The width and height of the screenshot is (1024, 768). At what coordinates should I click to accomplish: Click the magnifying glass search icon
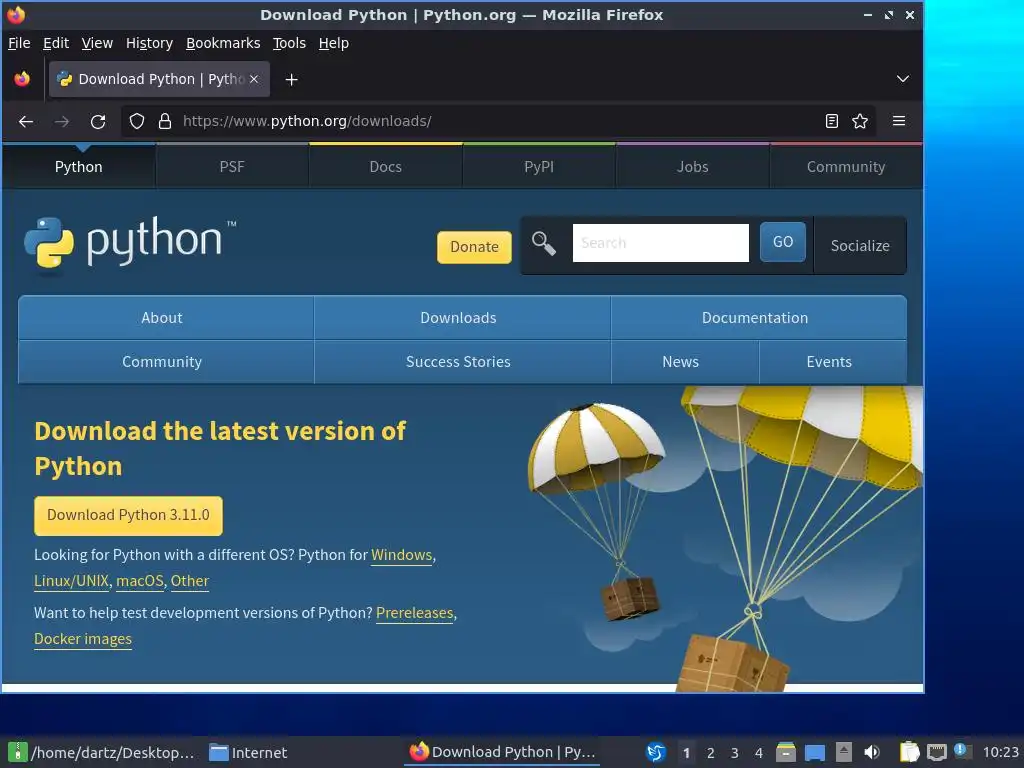pos(543,244)
